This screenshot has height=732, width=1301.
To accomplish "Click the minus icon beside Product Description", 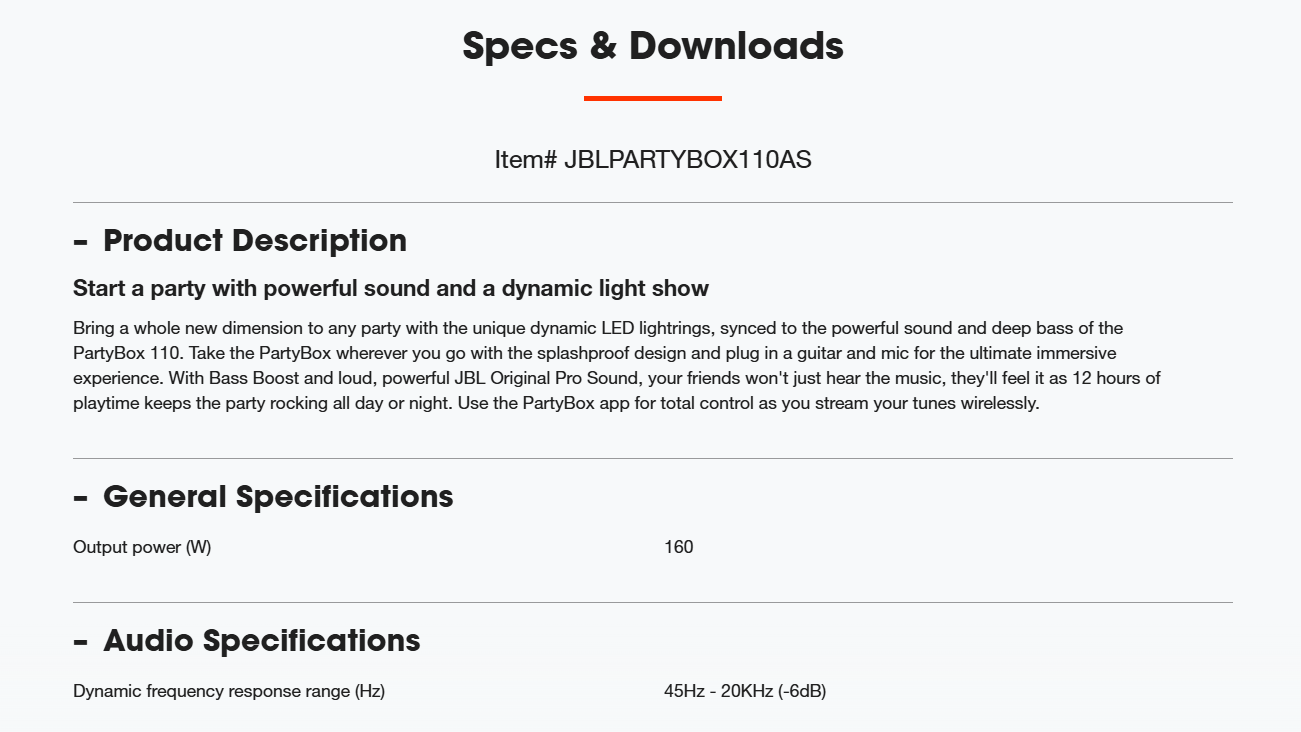I will (81, 242).
